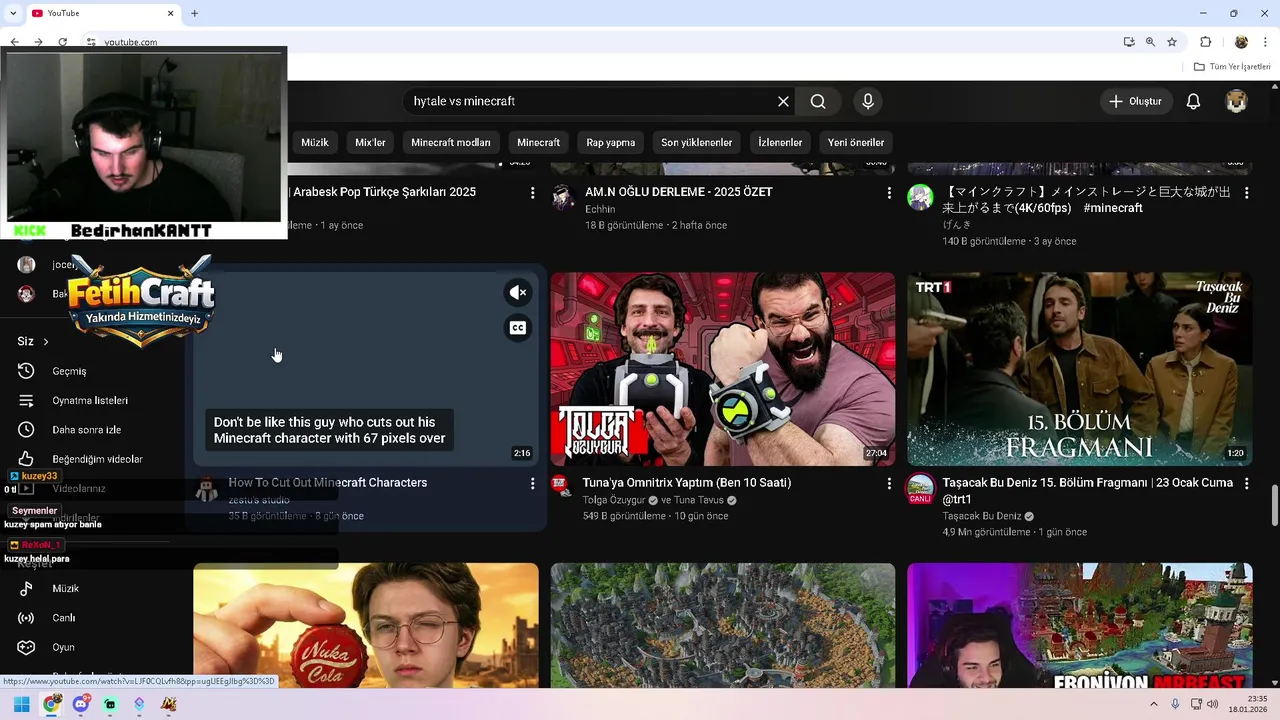1280x720 pixels.
Task: Select the Mix'ler filter chip
Action: 370,142
